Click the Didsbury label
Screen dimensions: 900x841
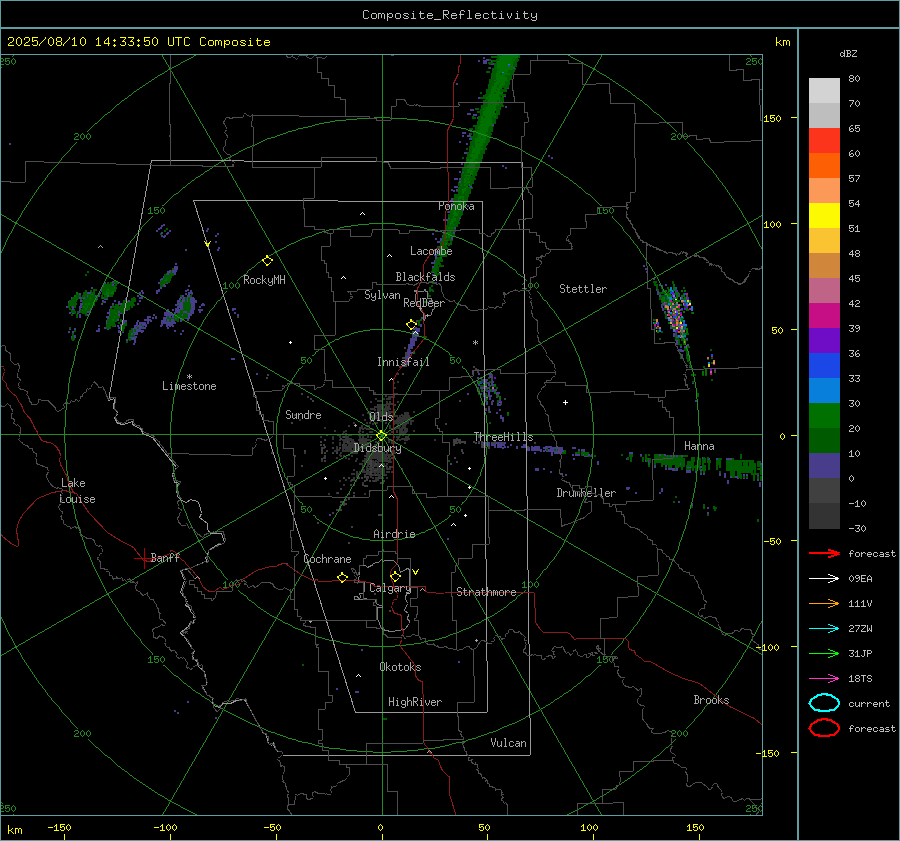tap(377, 448)
